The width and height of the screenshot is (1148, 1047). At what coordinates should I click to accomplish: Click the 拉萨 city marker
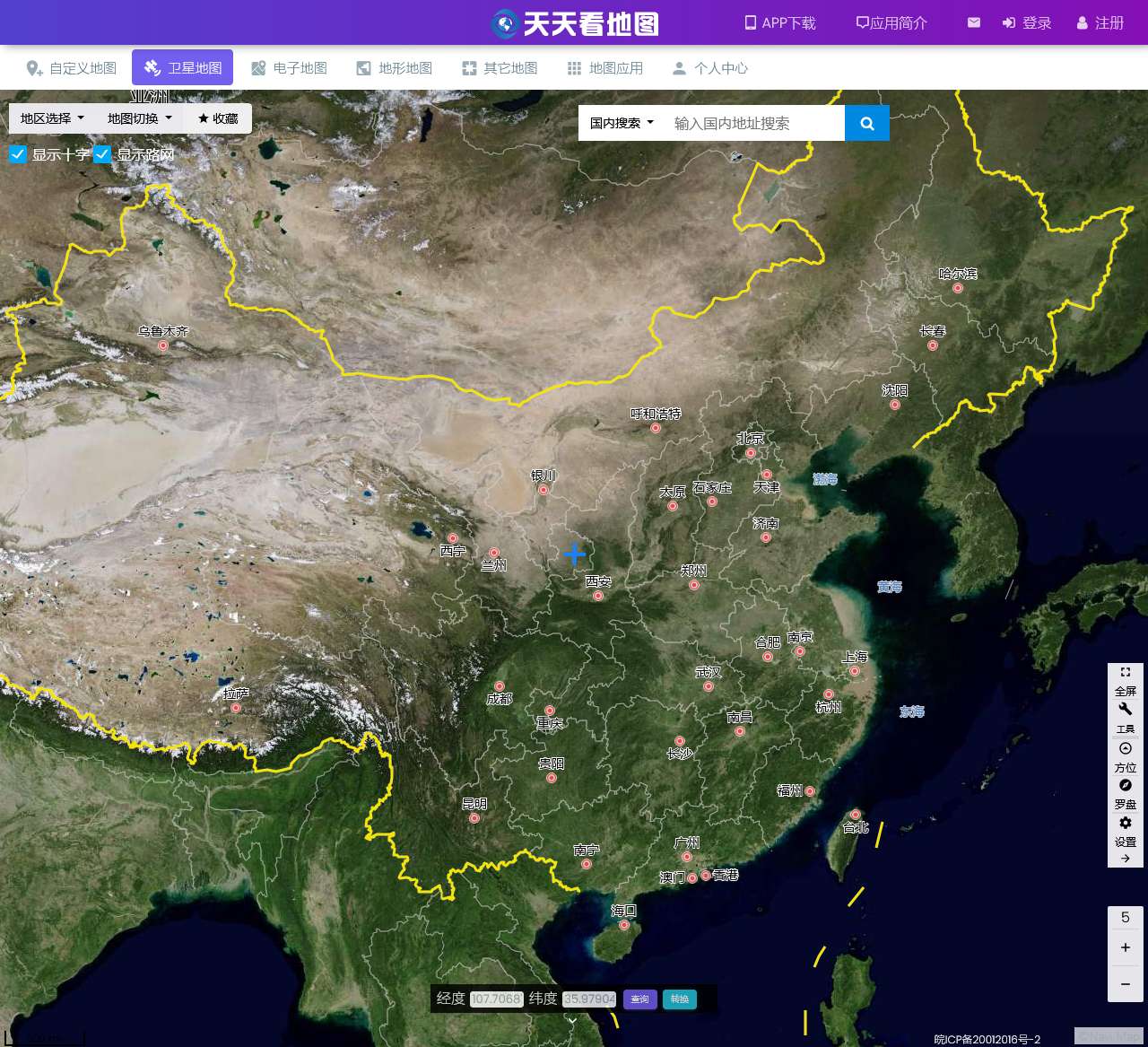pyautogui.click(x=236, y=708)
